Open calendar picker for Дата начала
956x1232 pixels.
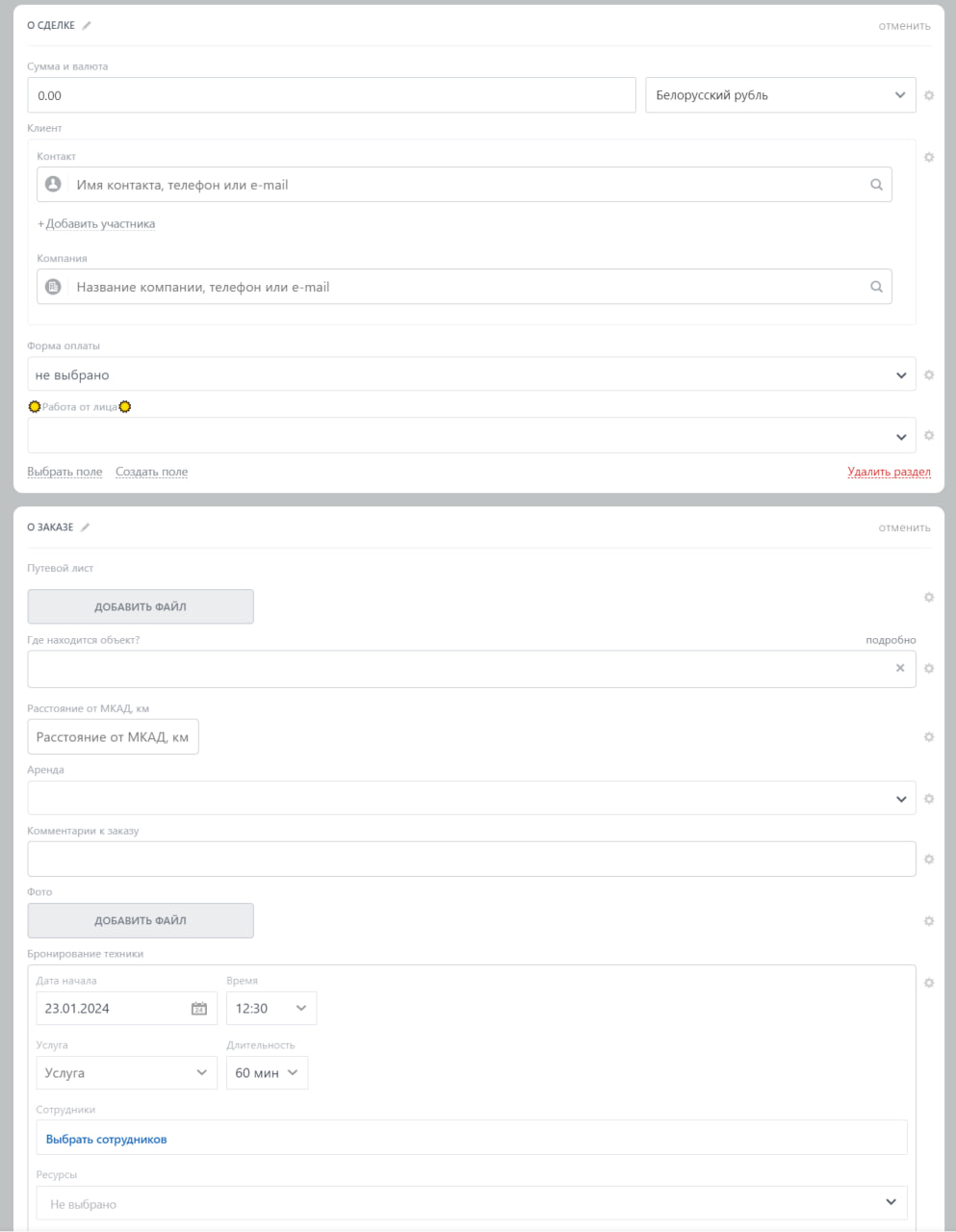(199, 1009)
